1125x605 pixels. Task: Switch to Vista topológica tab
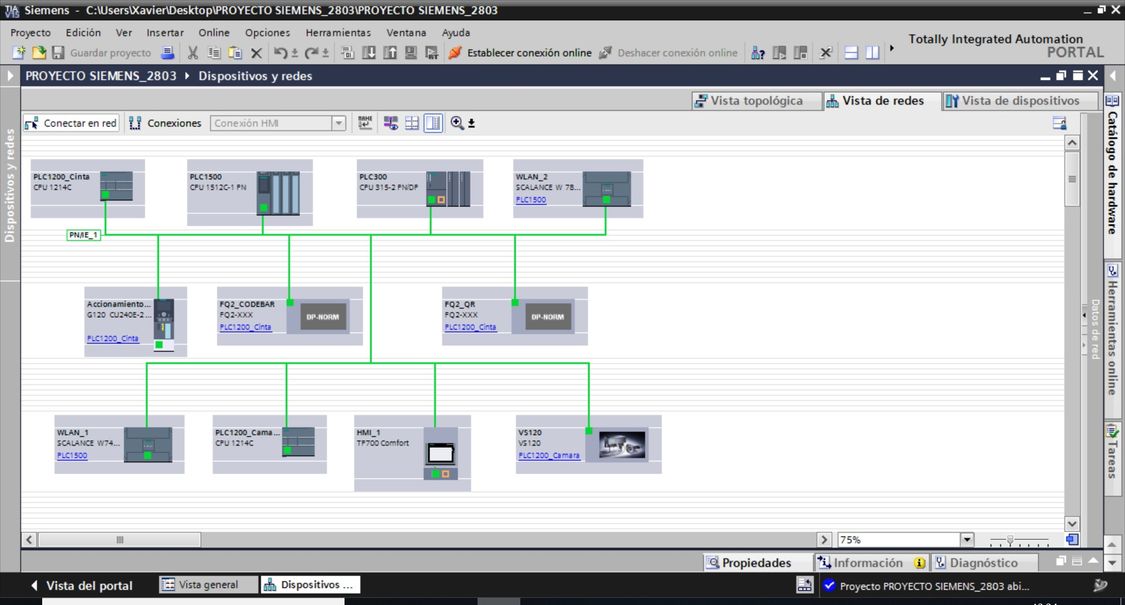[x=748, y=100]
